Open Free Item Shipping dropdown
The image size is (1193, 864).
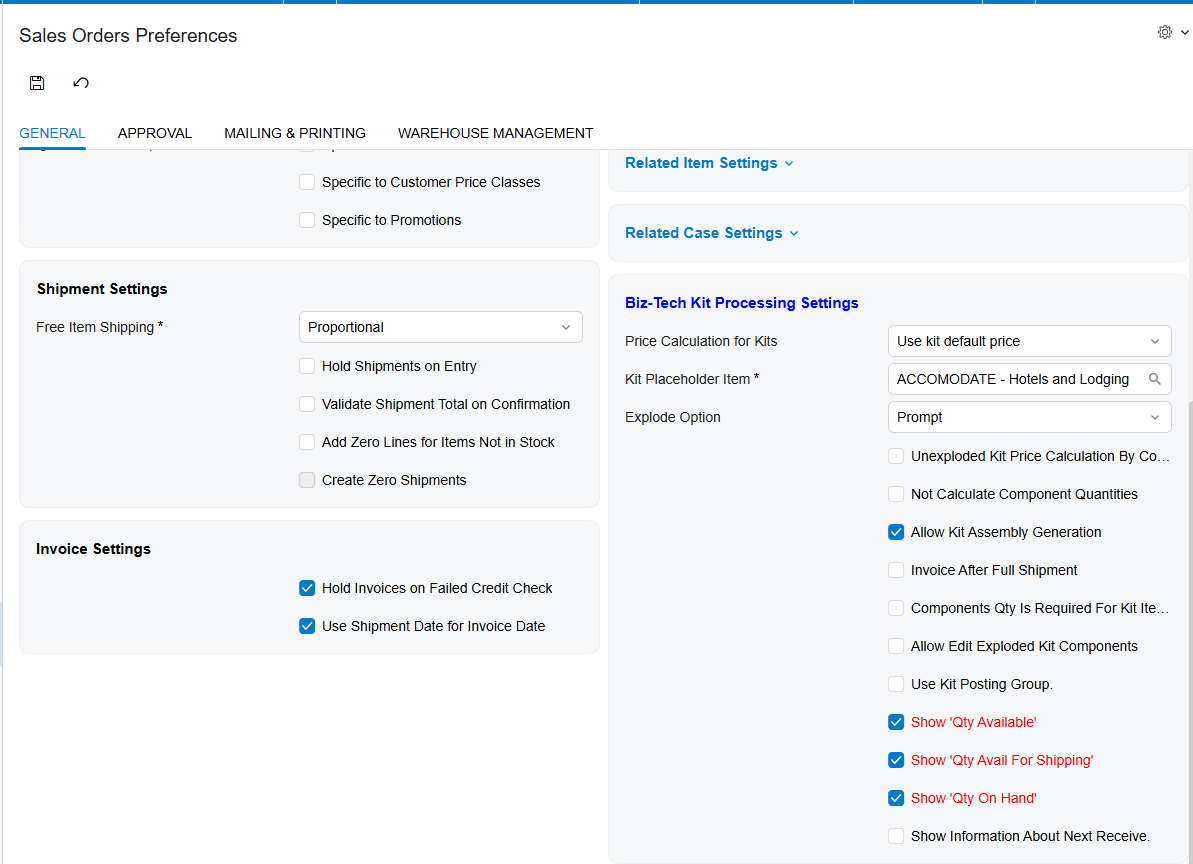(x=441, y=327)
